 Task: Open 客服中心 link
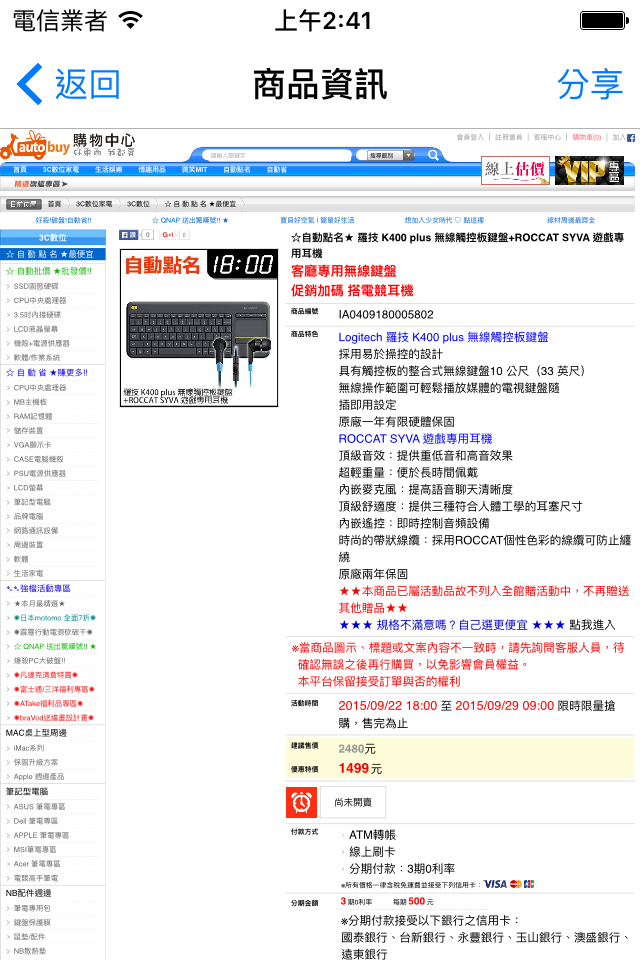point(547,137)
